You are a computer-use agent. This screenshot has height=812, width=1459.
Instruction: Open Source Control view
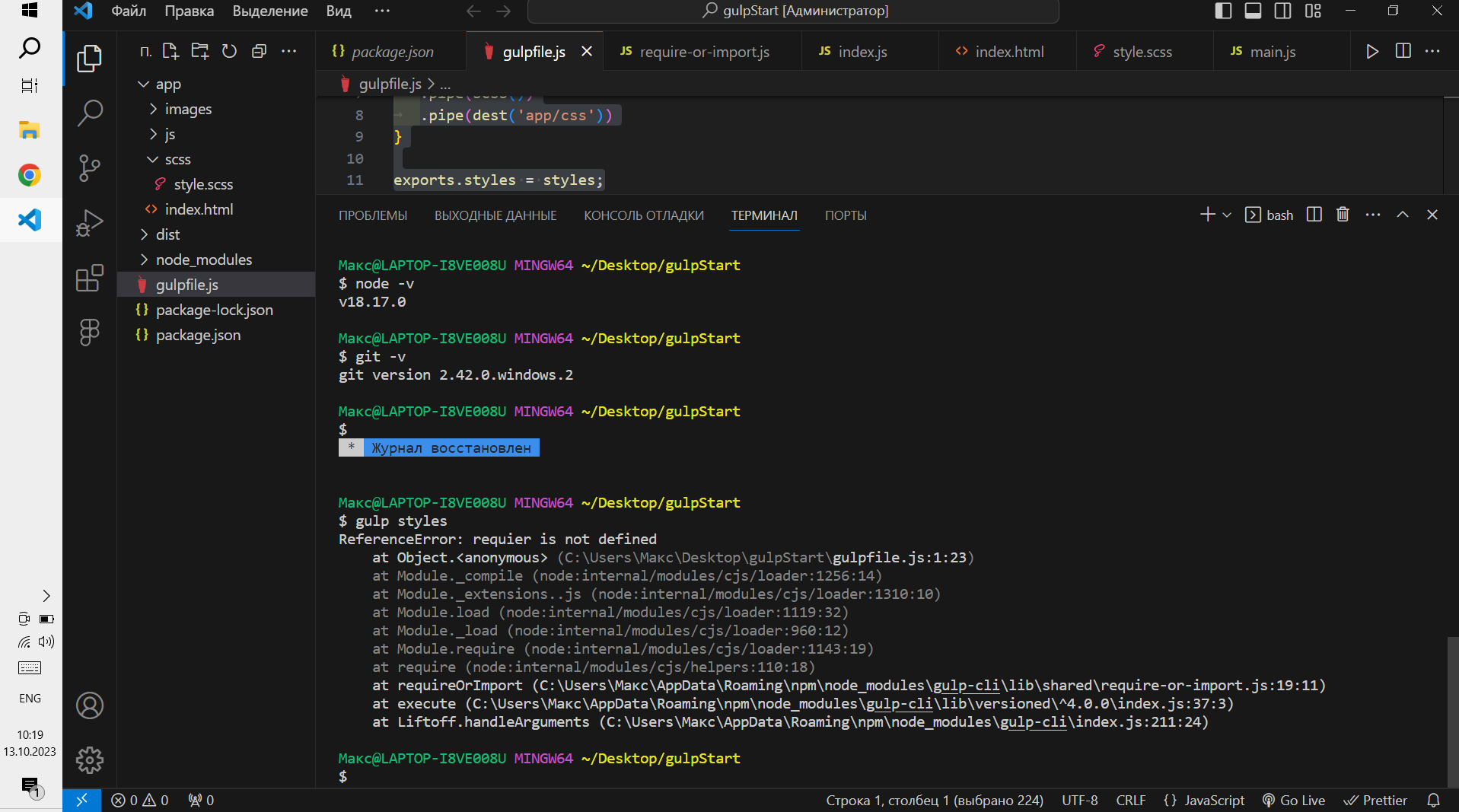click(x=90, y=167)
